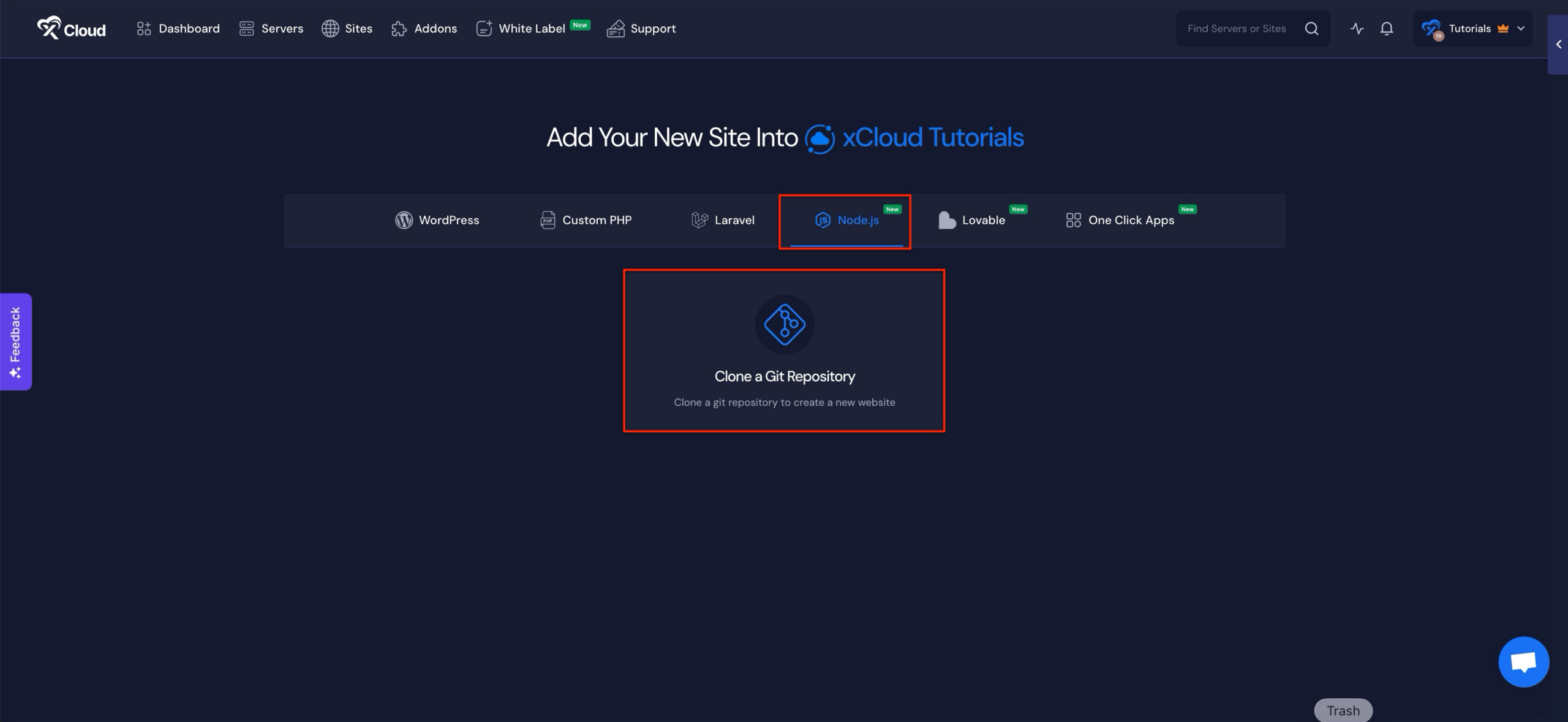This screenshot has height=722, width=1568.
Task: Open the activity pulse icon
Action: pyautogui.click(x=1357, y=28)
